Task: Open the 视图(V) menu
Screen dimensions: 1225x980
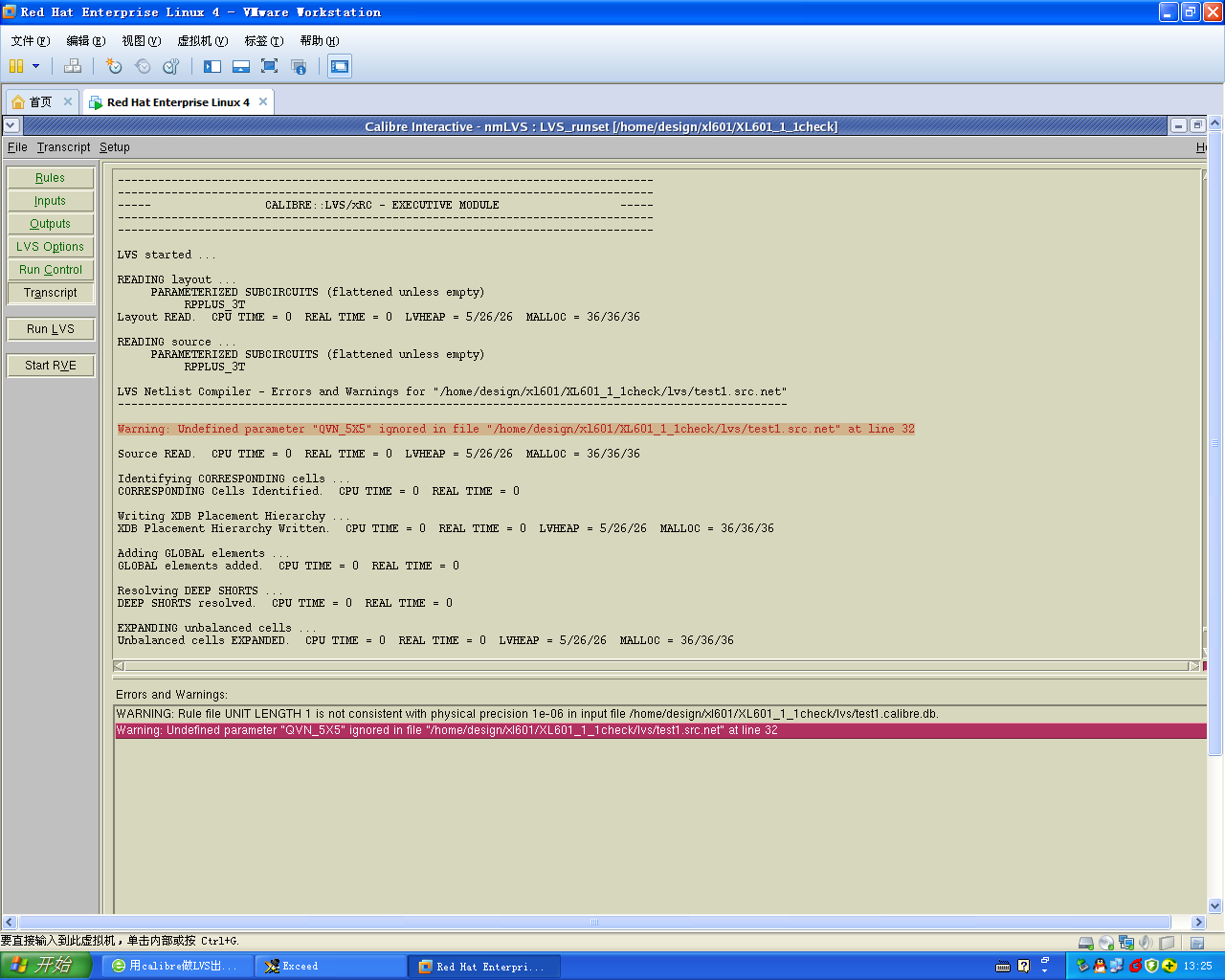Action: tap(141, 41)
